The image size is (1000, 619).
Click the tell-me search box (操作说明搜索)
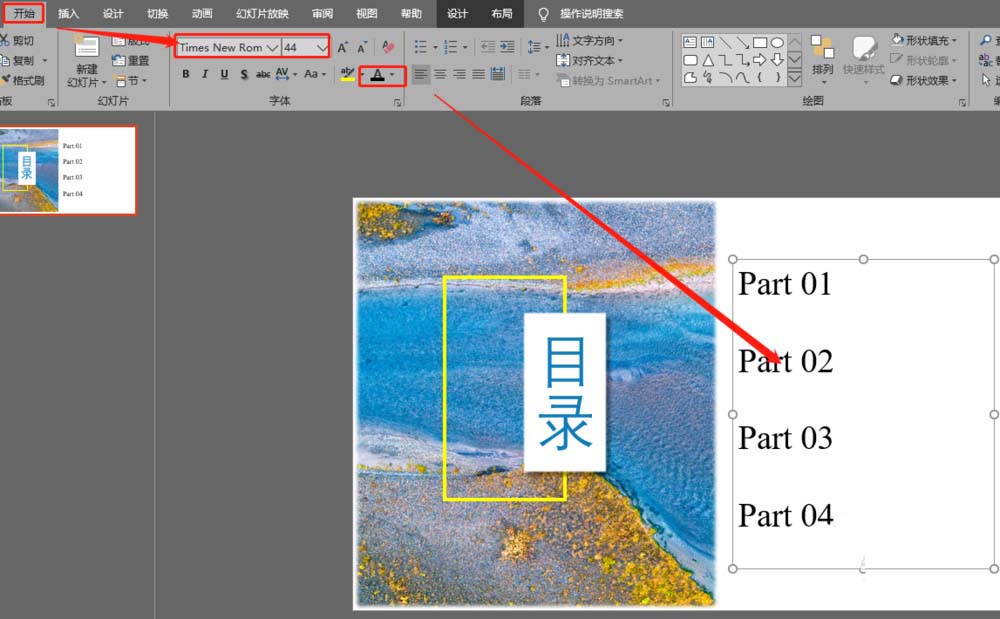pos(591,13)
